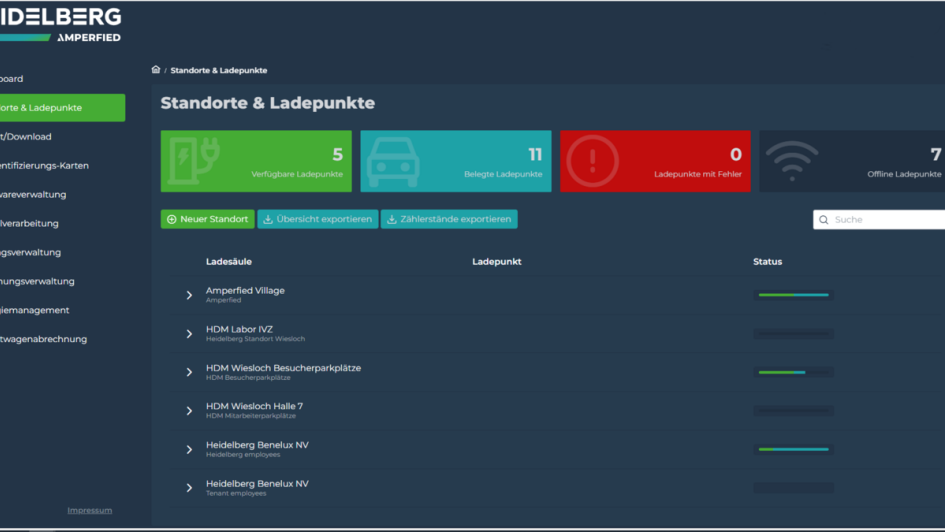Click status bar of Heidelberg Benelux NV Tenant employees
Viewport: 945px width, 532px height.
click(794, 488)
